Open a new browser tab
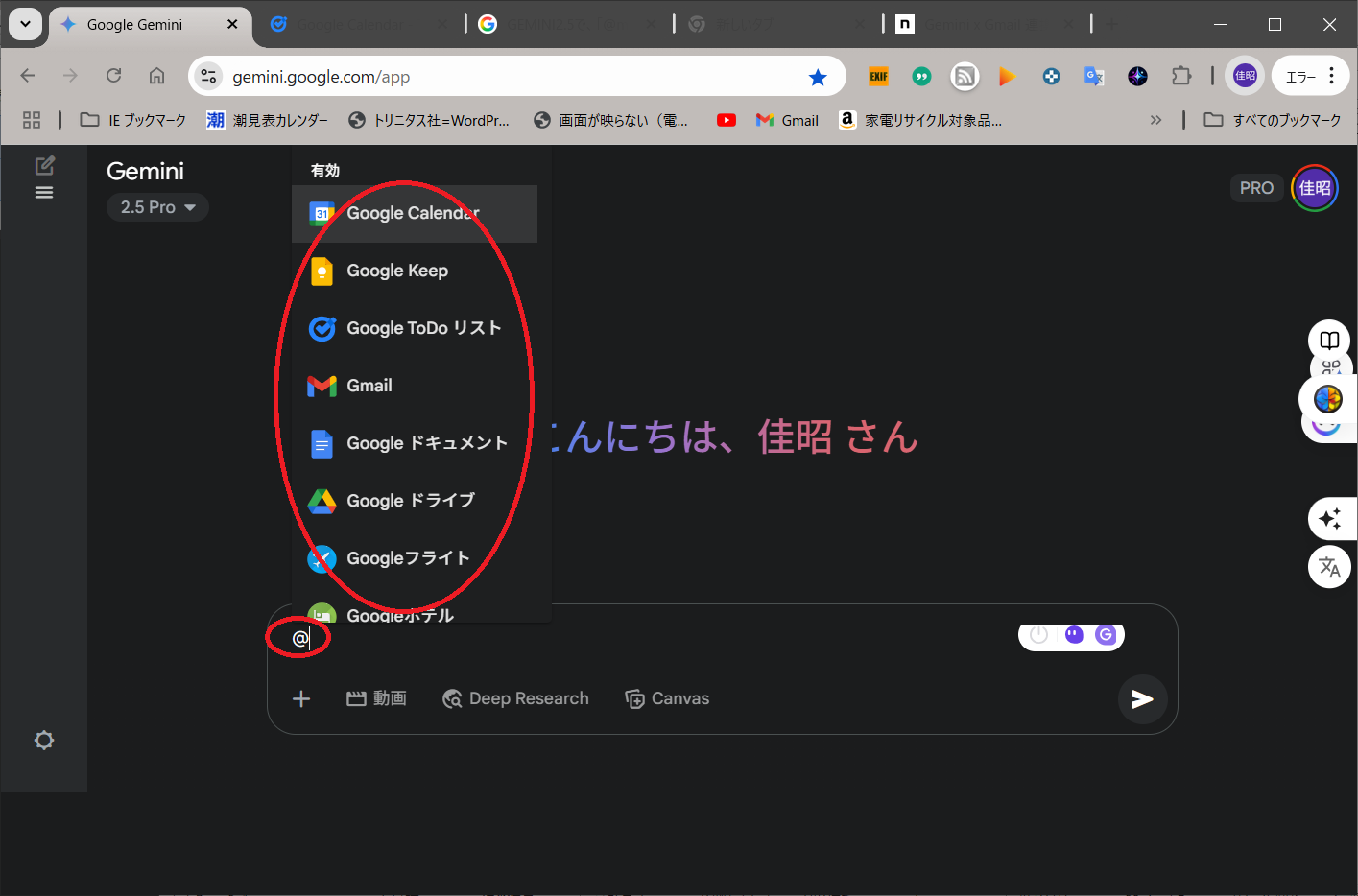 pyautogui.click(x=1111, y=24)
